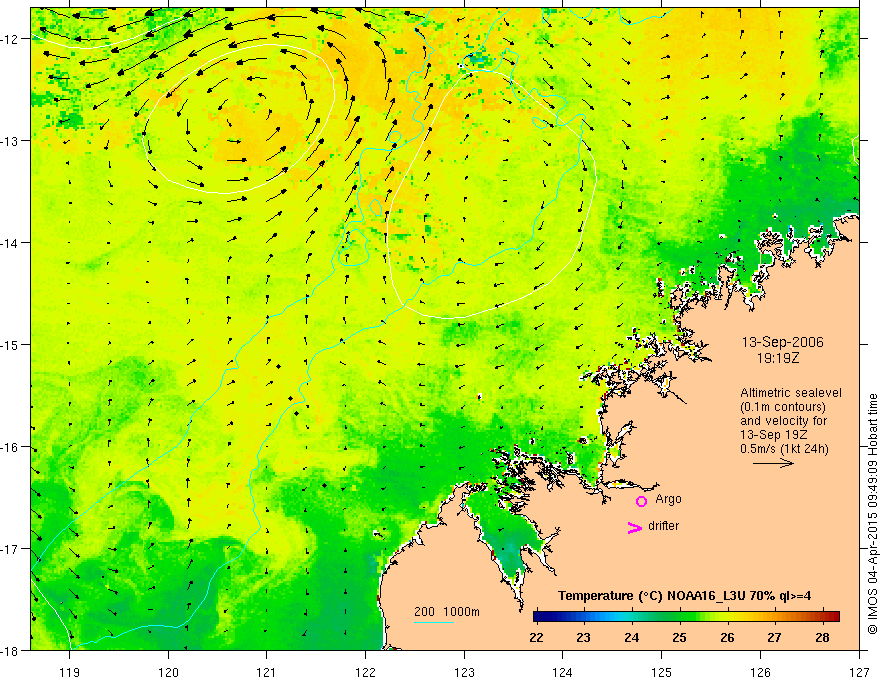Click the latitude axis label '-15'
Screen dimensions: 880x680
[11, 344]
